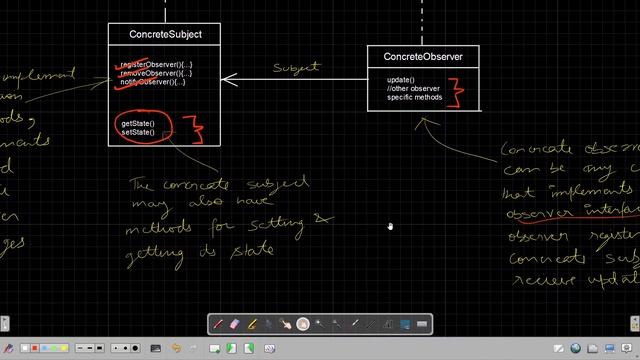
Task: Click the erase page icon
Action: point(269,348)
